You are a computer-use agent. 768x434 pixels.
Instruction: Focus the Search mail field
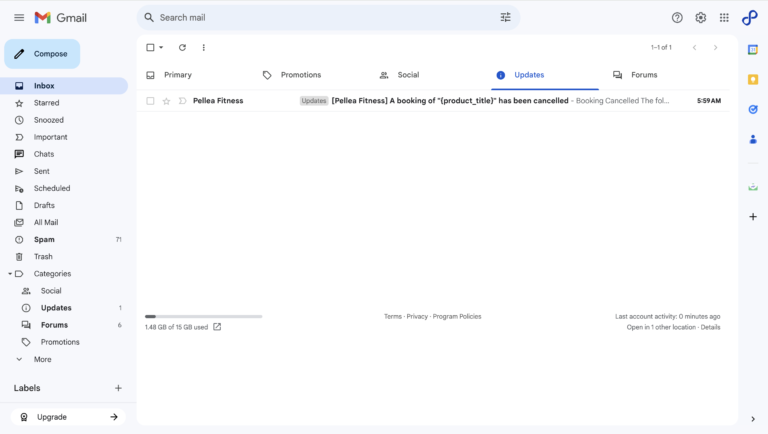click(x=328, y=18)
